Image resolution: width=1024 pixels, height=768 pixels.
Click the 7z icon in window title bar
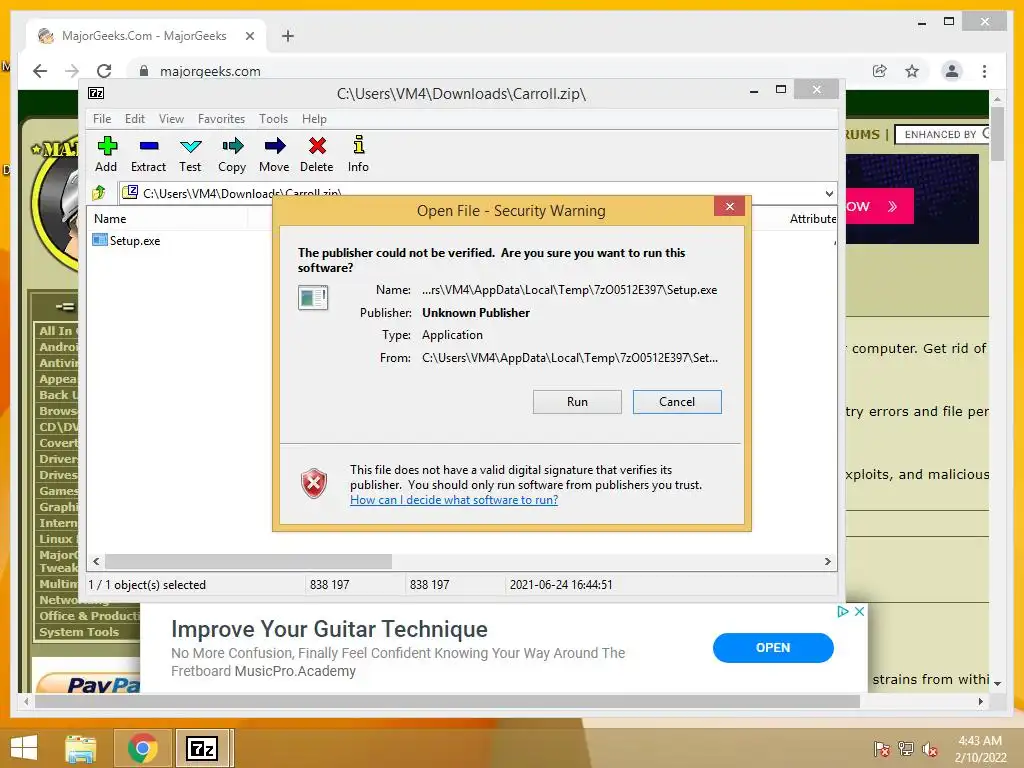point(96,93)
